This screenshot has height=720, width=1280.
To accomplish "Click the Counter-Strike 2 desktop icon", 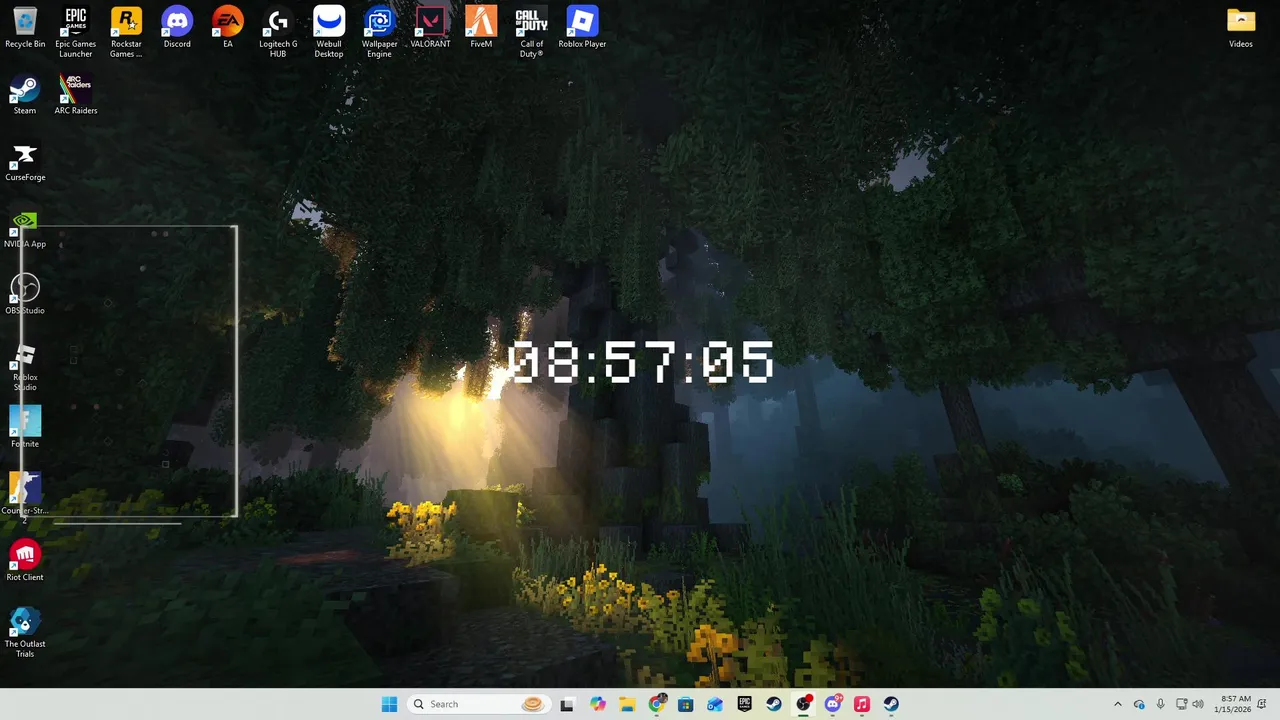I will (x=25, y=499).
